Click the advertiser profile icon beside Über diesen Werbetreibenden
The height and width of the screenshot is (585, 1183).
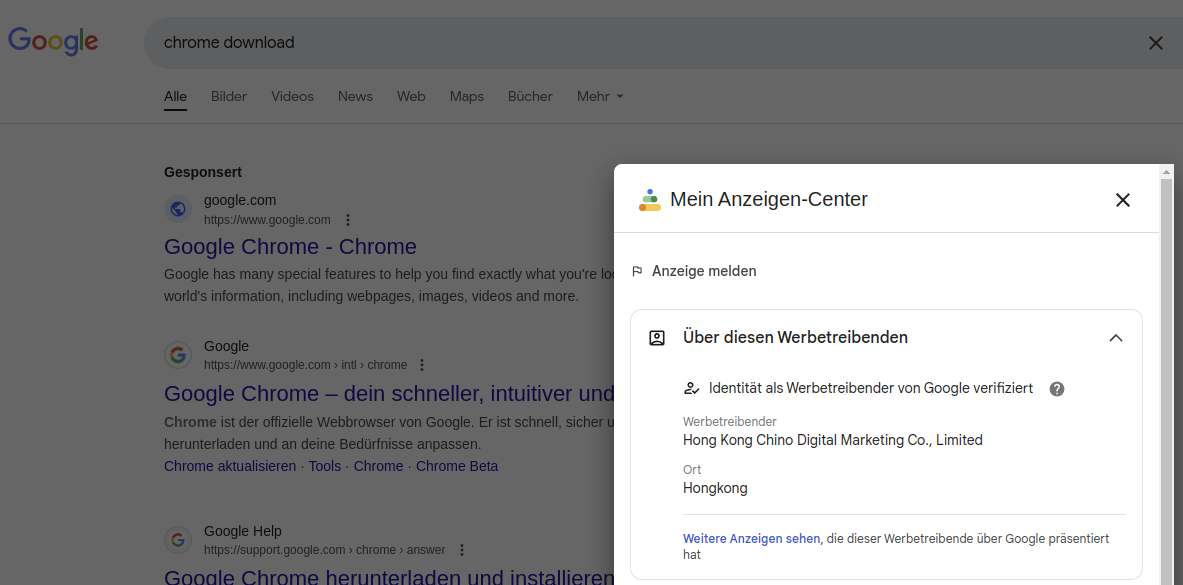[x=657, y=337]
